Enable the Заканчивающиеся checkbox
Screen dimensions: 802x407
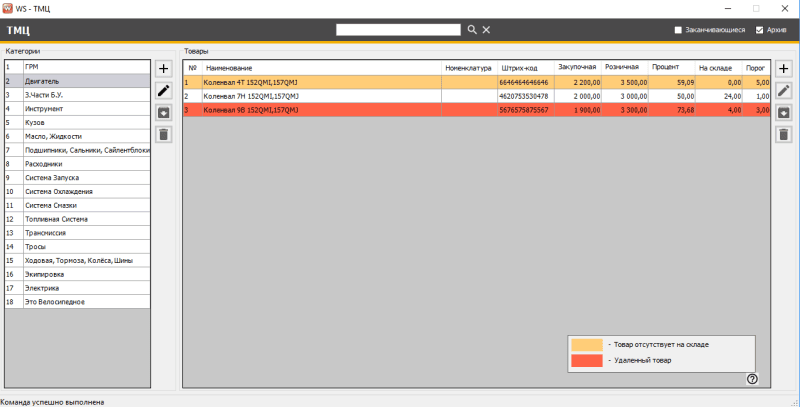[x=678, y=30]
